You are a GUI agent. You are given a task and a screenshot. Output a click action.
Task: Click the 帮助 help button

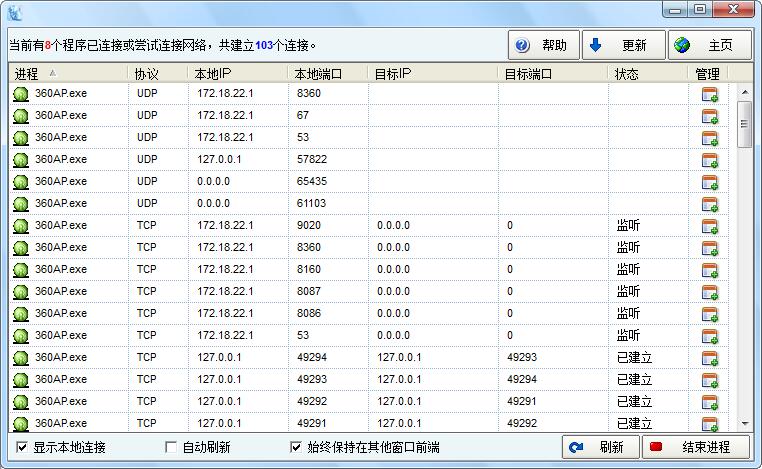coord(544,45)
